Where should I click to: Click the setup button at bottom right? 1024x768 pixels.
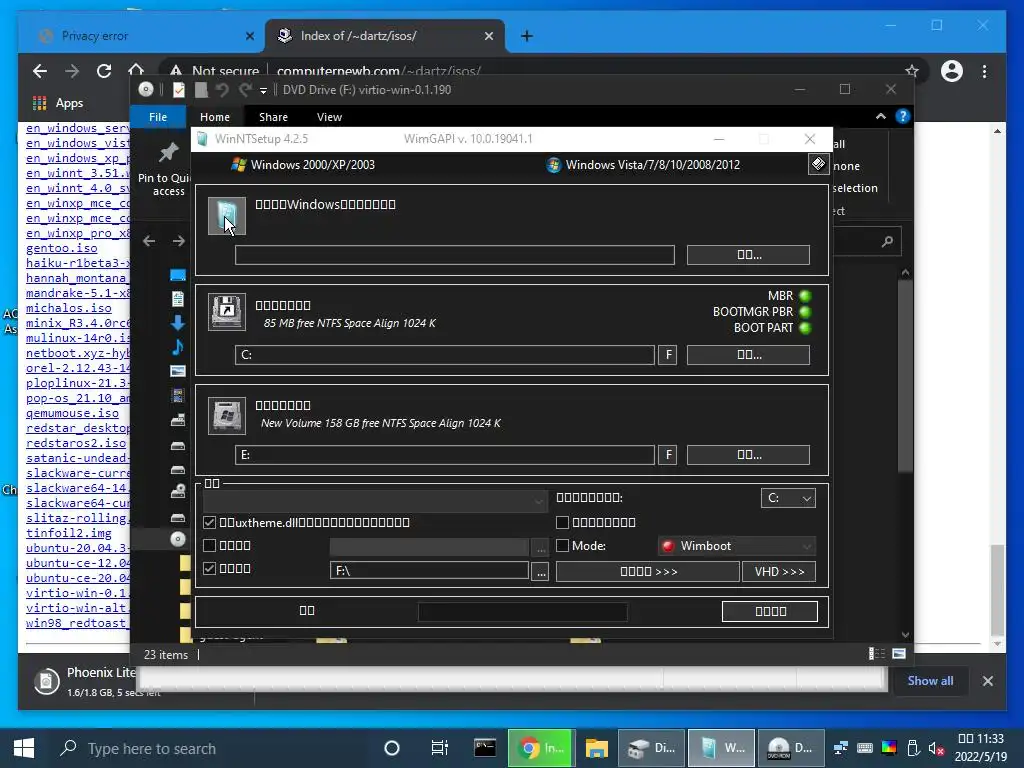coord(770,611)
